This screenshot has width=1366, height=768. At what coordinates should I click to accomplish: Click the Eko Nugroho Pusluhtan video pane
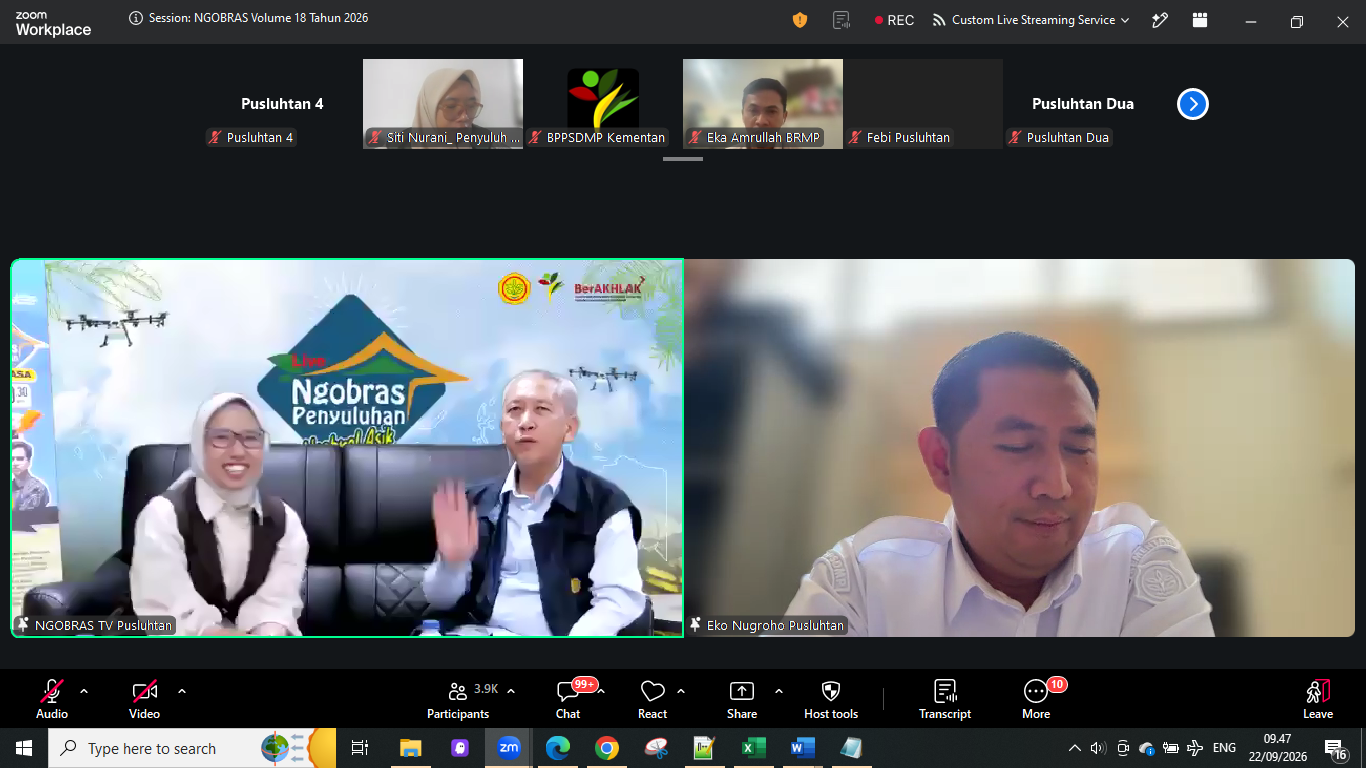[1020, 448]
